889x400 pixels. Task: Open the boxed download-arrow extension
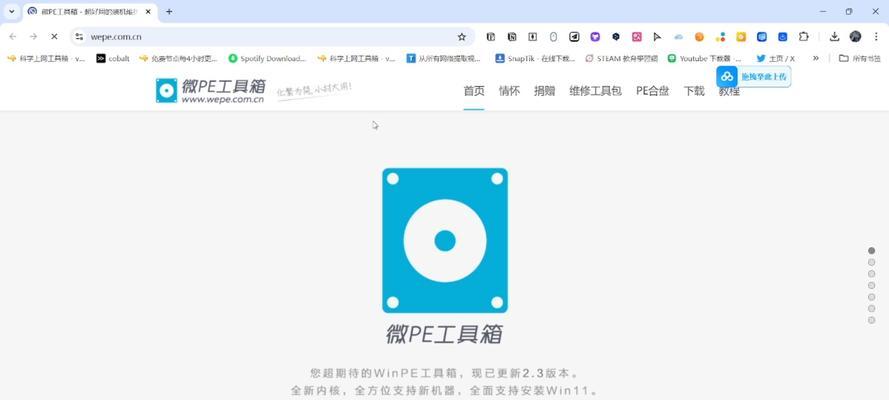[532, 37]
